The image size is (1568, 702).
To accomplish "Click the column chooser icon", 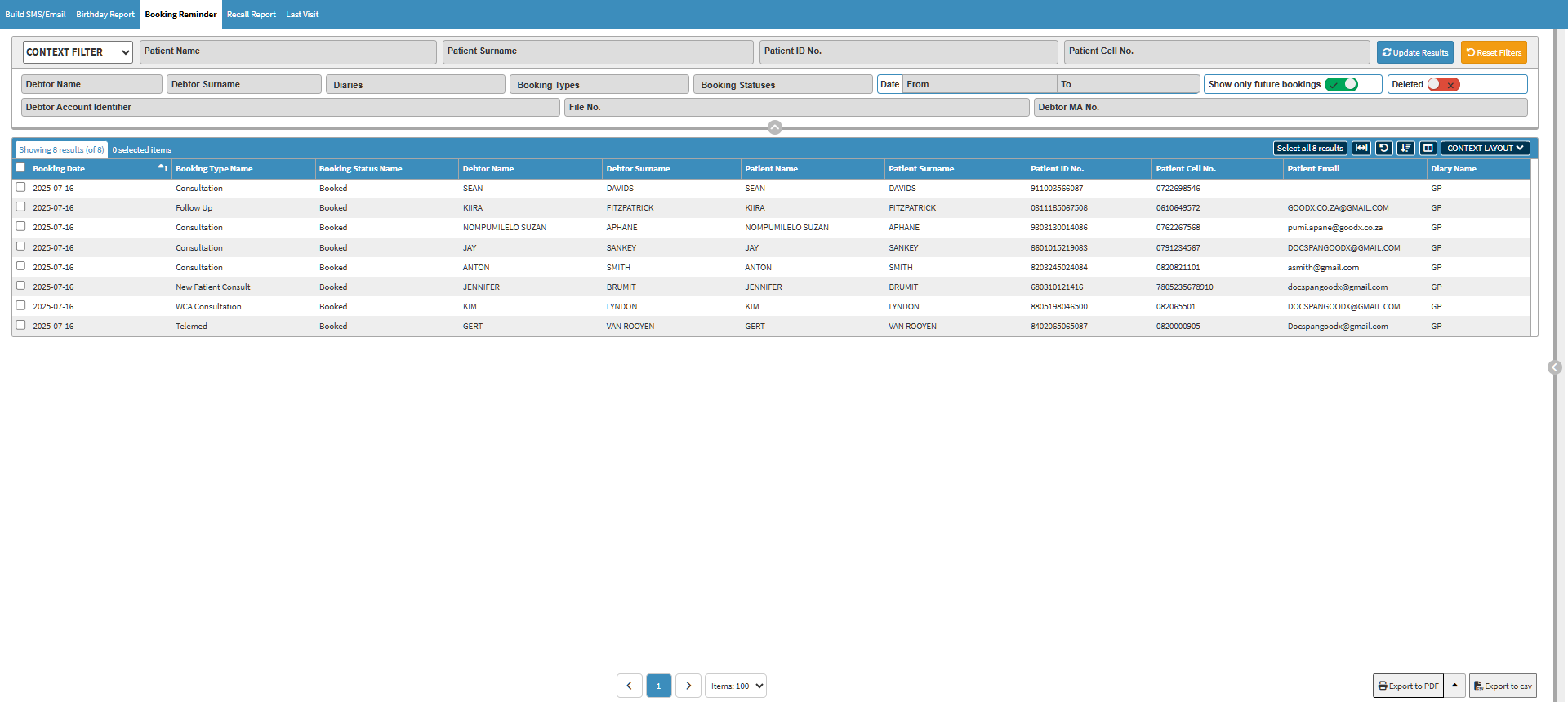I will coord(1428,149).
